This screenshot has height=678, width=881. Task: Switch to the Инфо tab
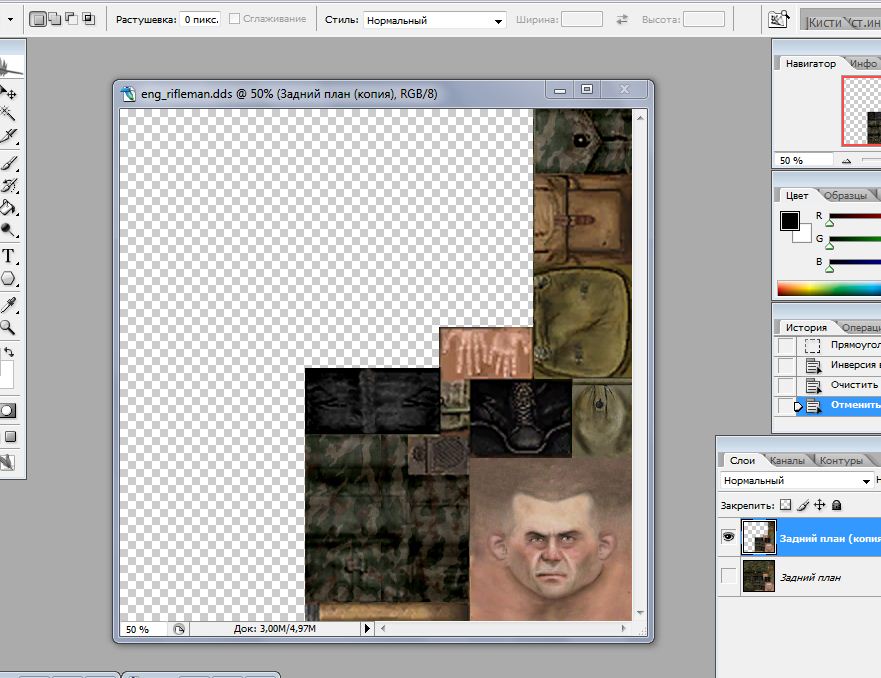[x=863, y=63]
